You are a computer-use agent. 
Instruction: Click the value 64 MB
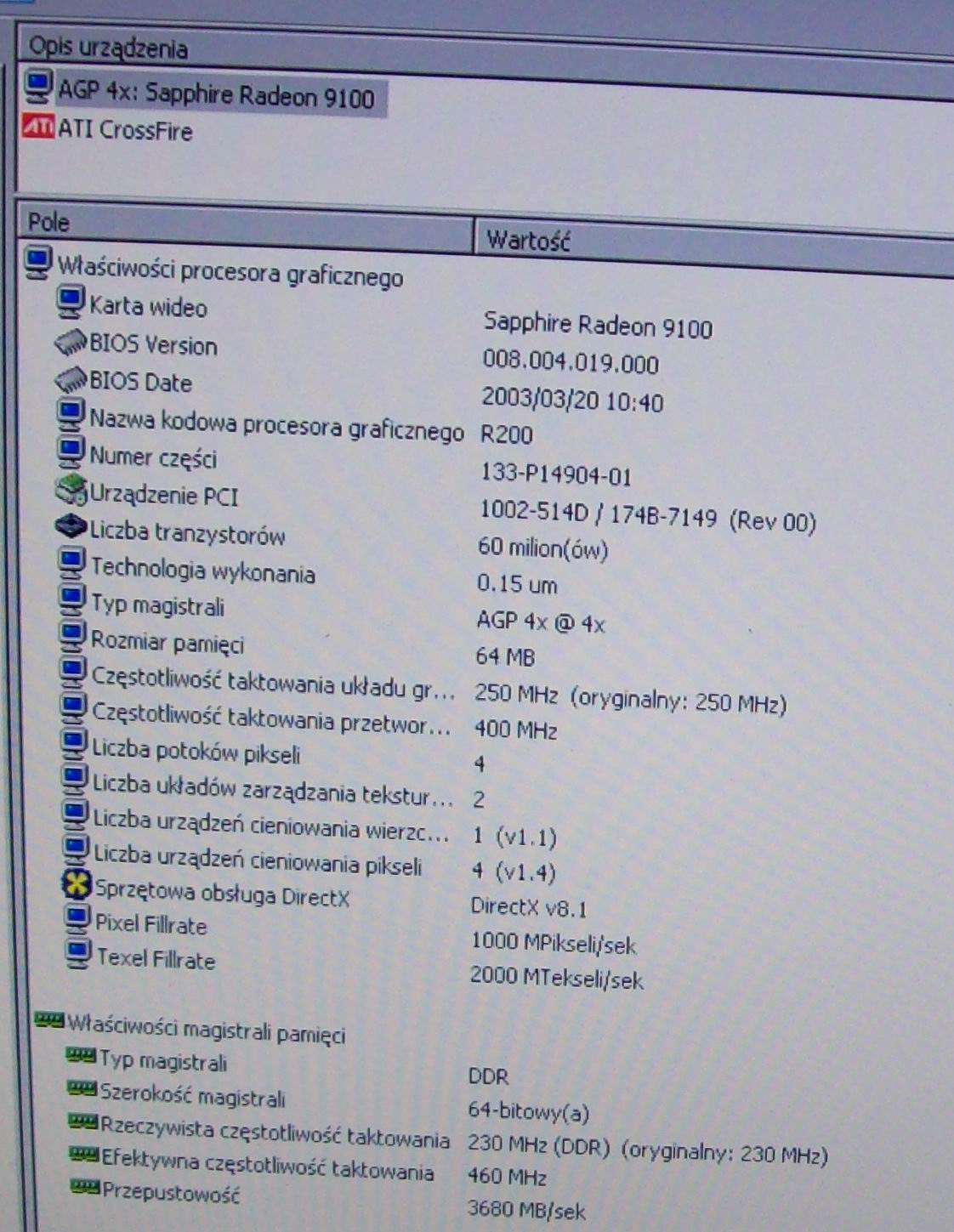coord(505,656)
